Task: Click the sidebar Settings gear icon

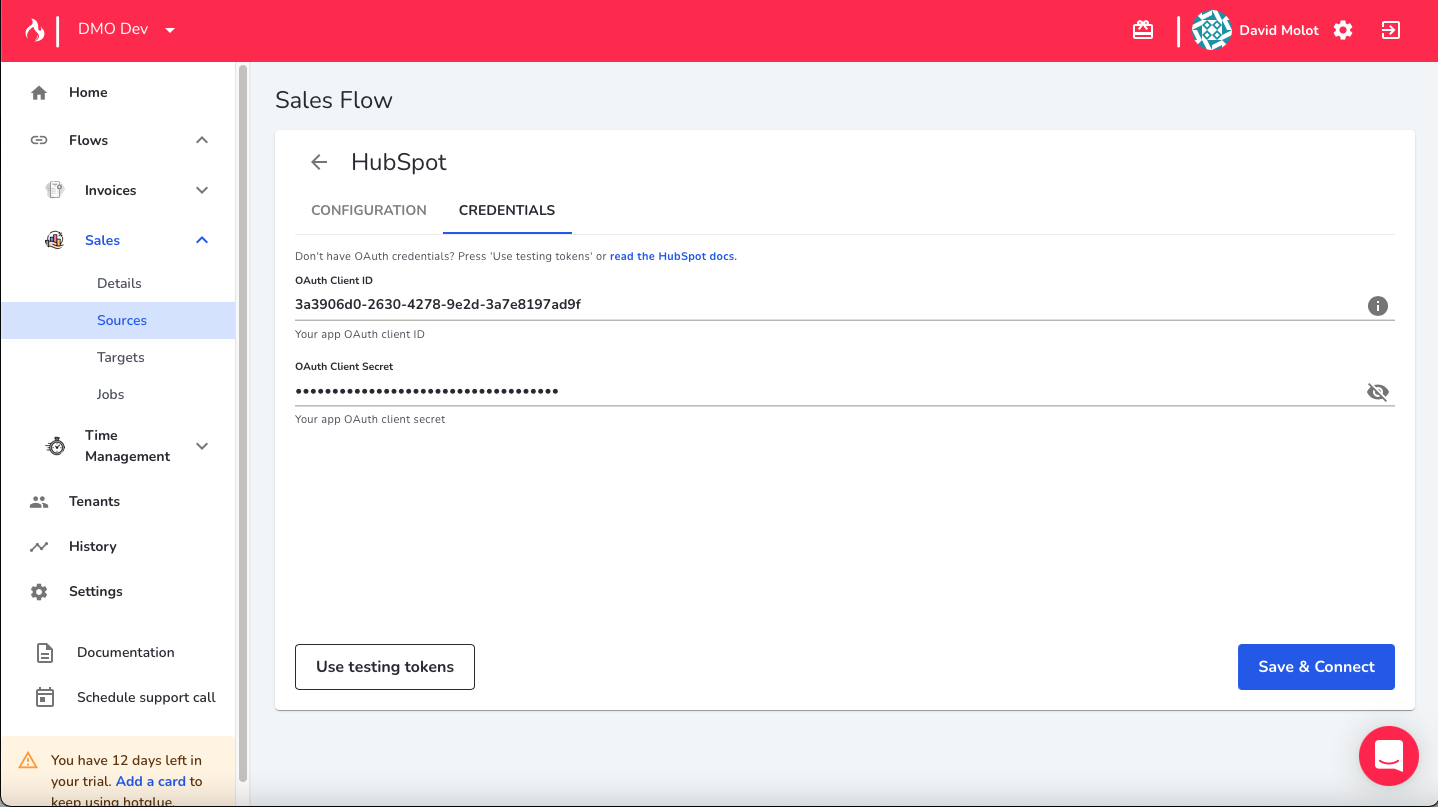Action: pos(39,592)
